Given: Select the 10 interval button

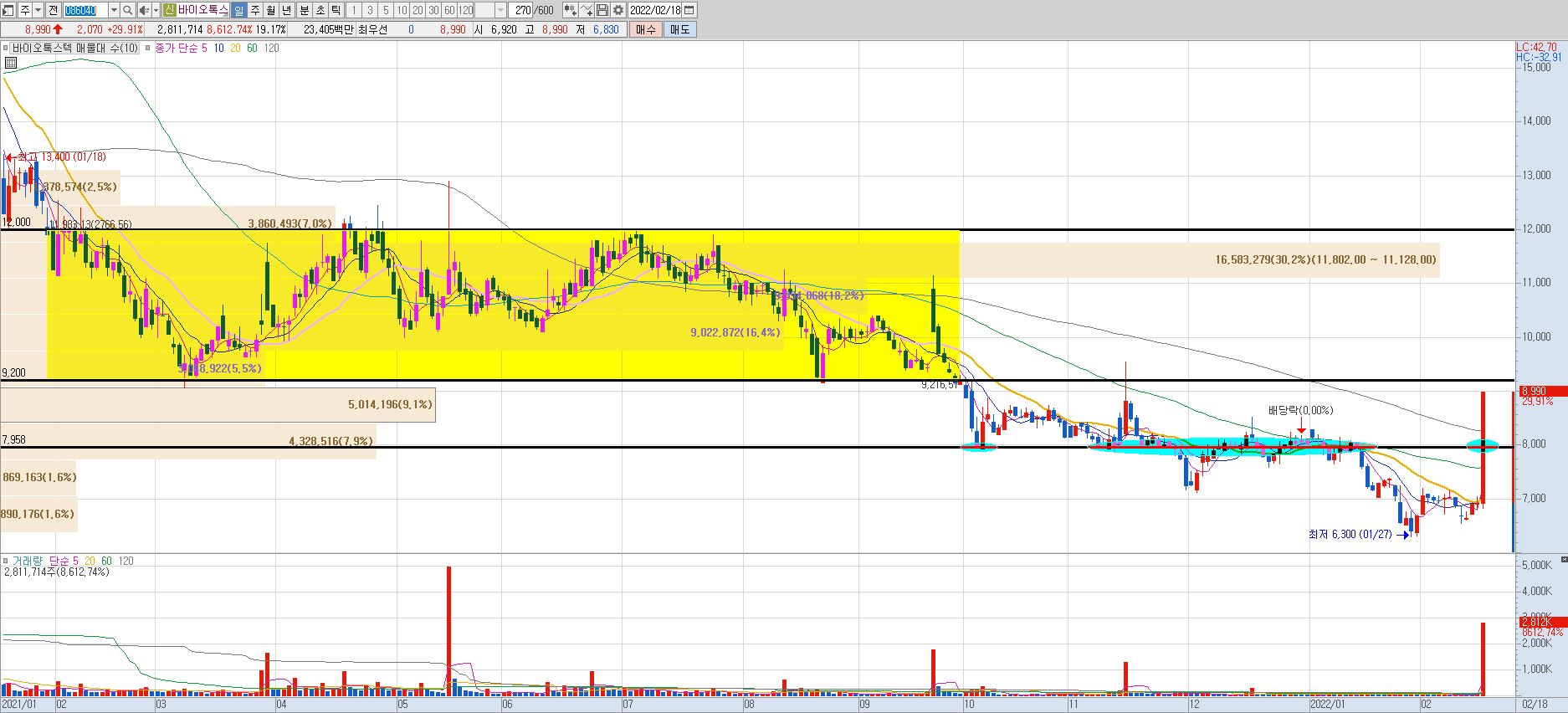Looking at the screenshot, I should 402,10.
